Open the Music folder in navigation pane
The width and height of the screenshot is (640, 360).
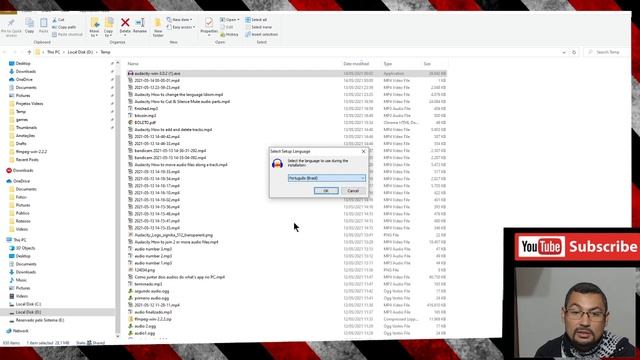[21, 280]
